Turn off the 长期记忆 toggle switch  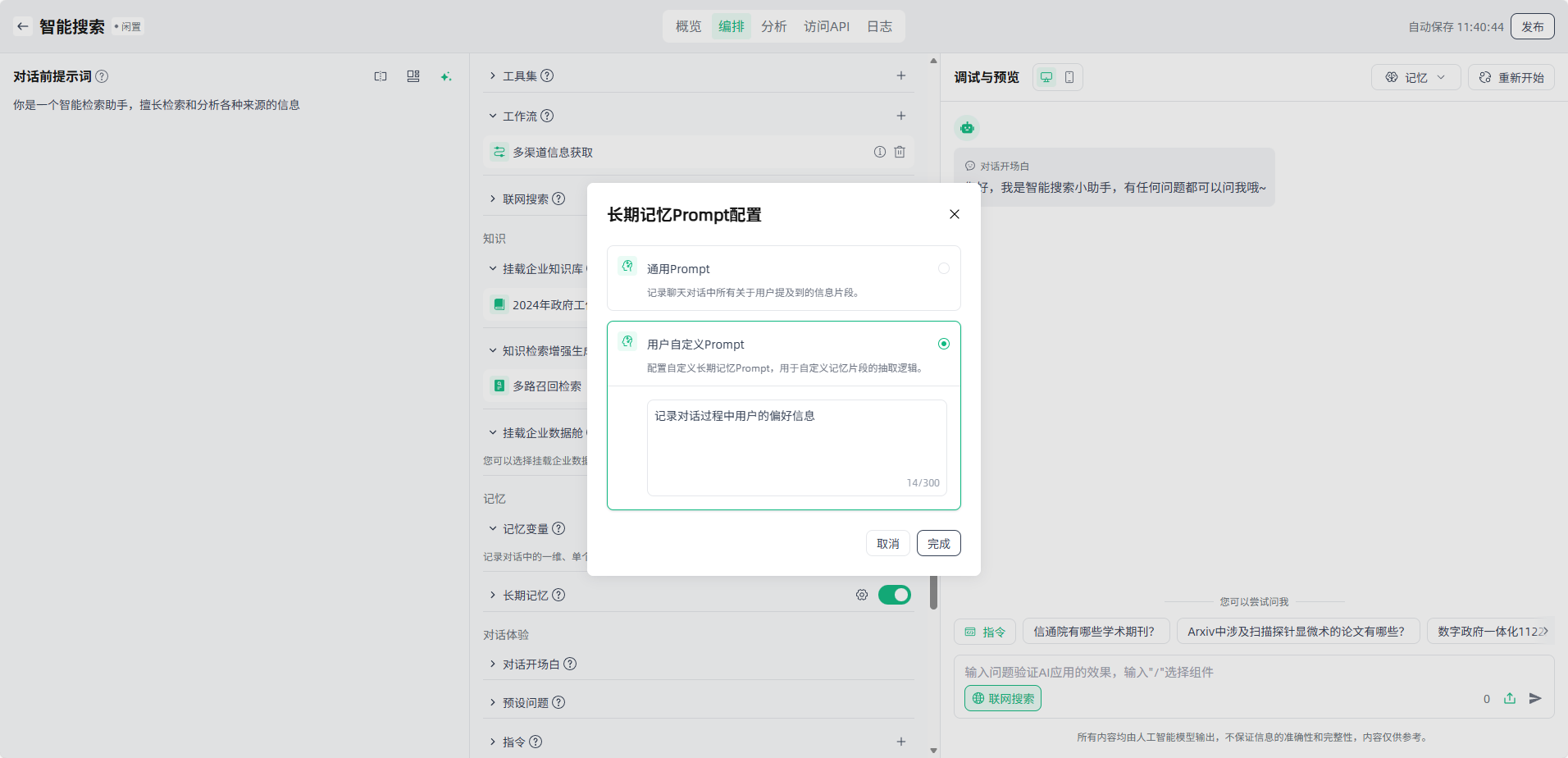click(894, 595)
